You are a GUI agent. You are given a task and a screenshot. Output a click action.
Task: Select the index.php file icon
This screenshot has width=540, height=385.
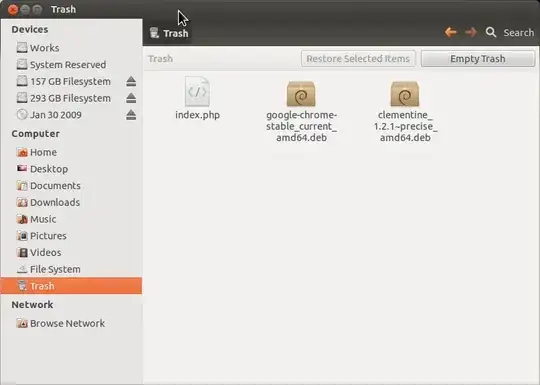coord(197,91)
